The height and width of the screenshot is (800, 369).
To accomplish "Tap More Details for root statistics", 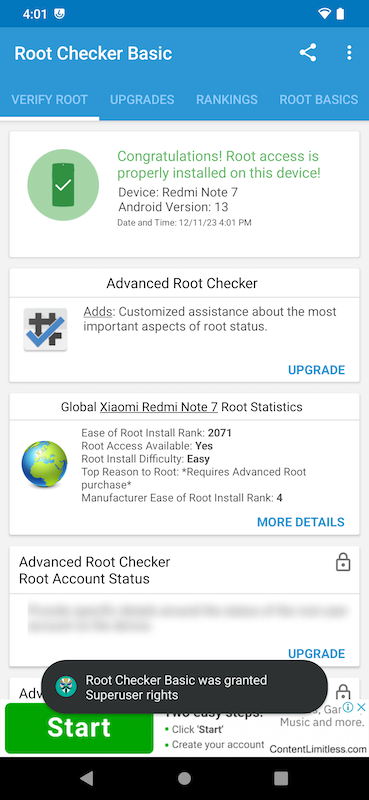I will 301,522.
